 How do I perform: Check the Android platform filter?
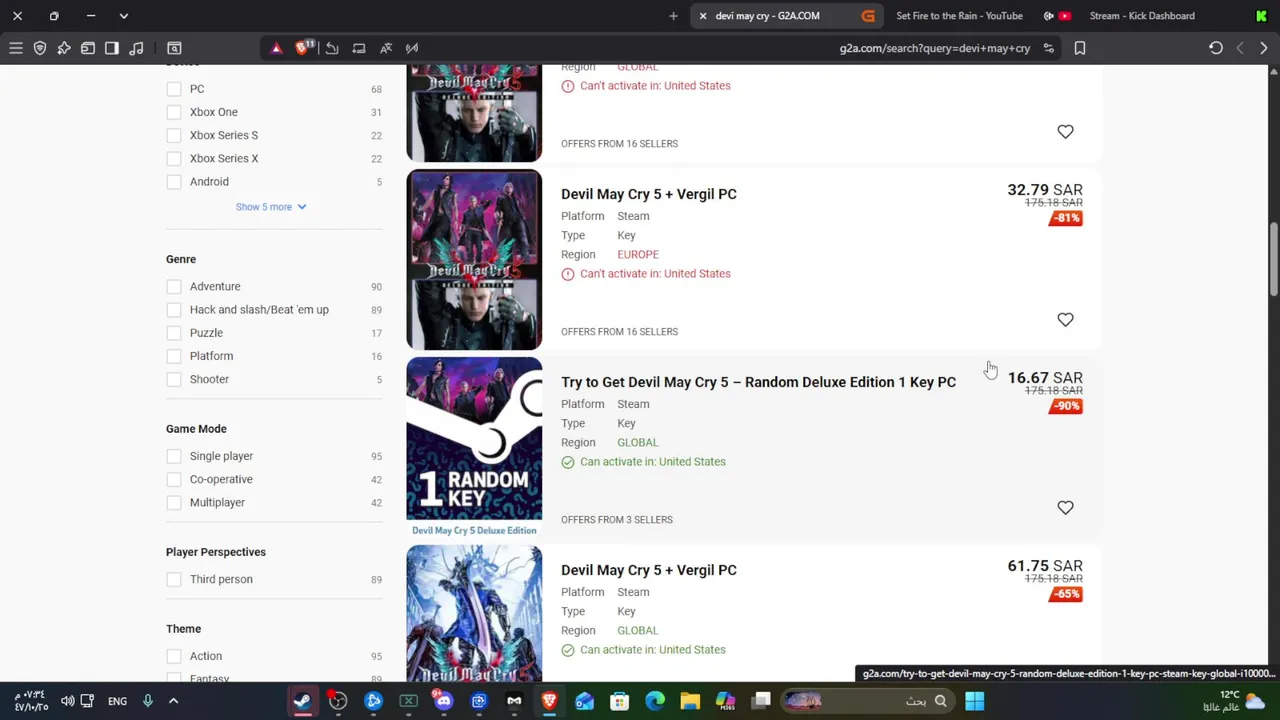click(x=174, y=181)
